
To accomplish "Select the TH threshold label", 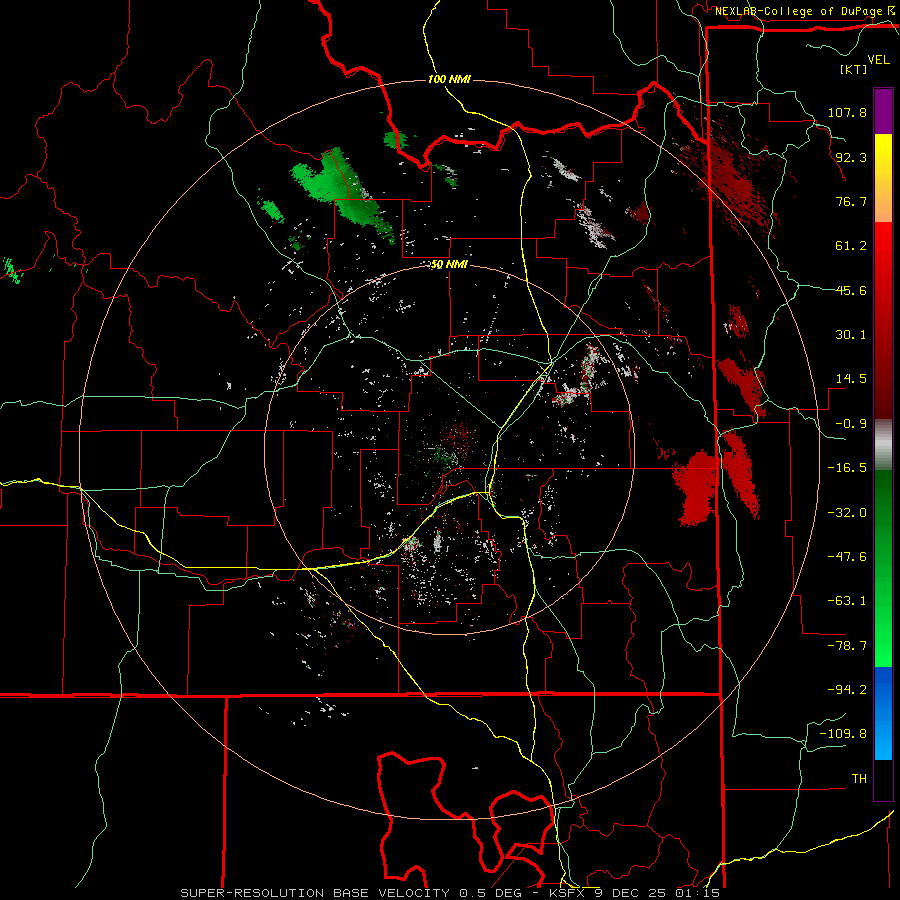I will 859,779.
